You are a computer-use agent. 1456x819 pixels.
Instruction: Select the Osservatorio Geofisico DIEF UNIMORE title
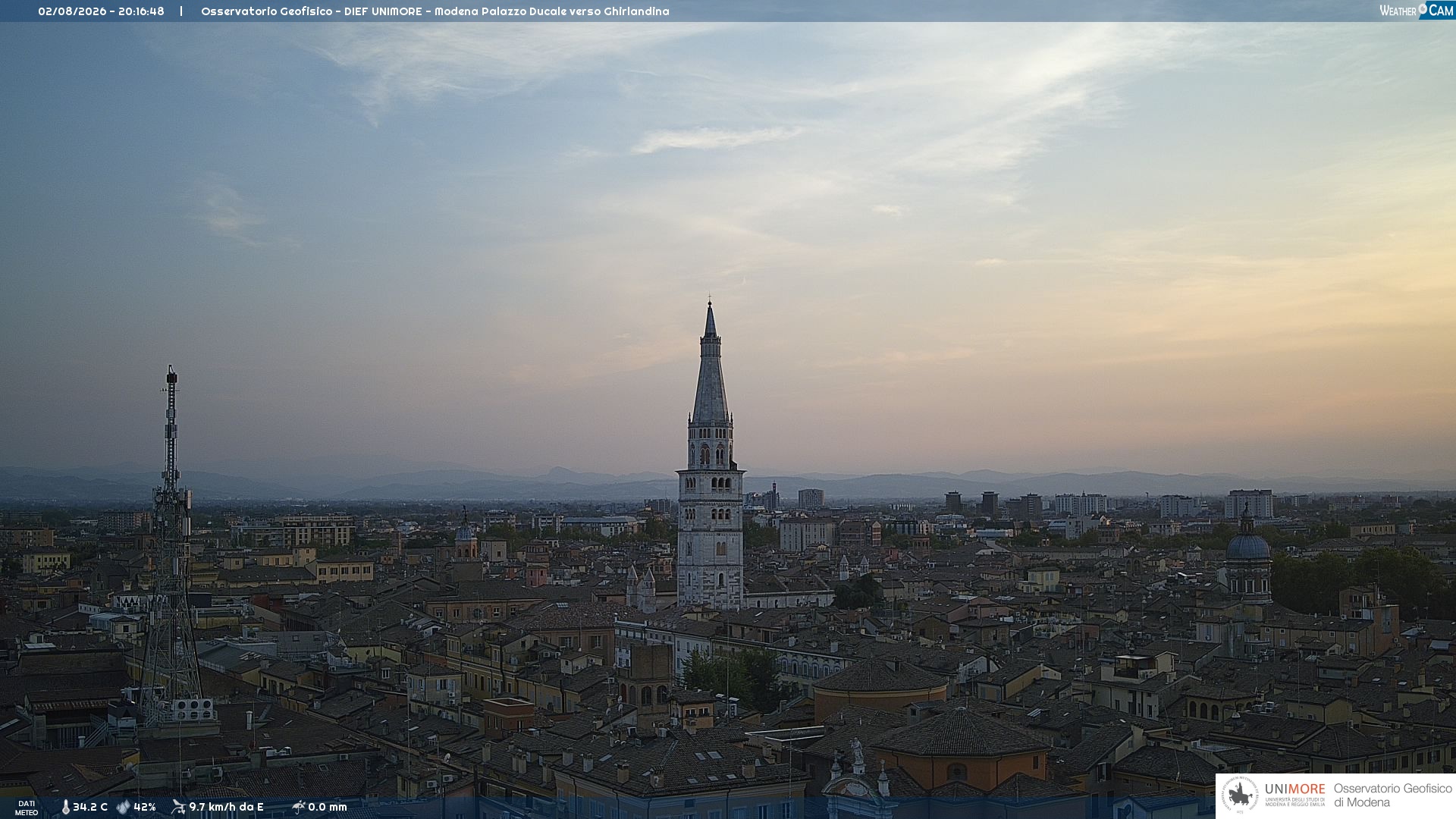[435, 11]
